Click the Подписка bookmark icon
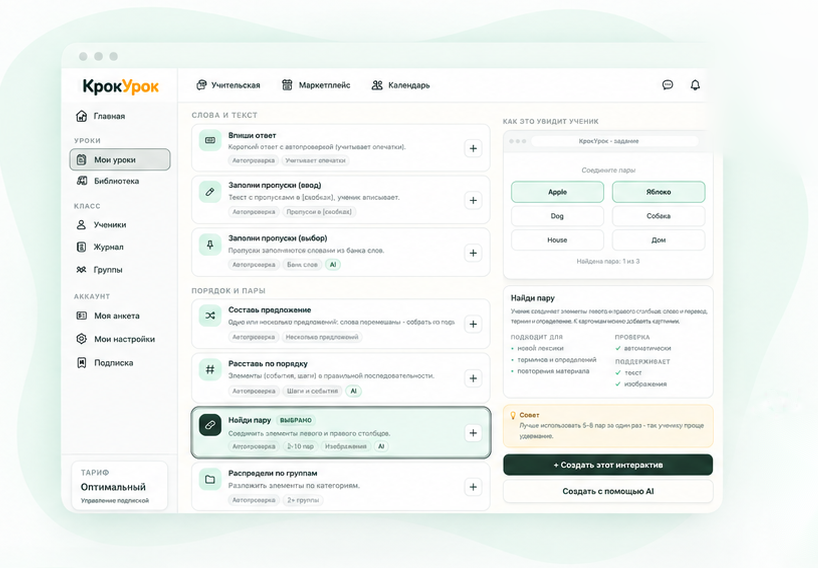 point(81,362)
